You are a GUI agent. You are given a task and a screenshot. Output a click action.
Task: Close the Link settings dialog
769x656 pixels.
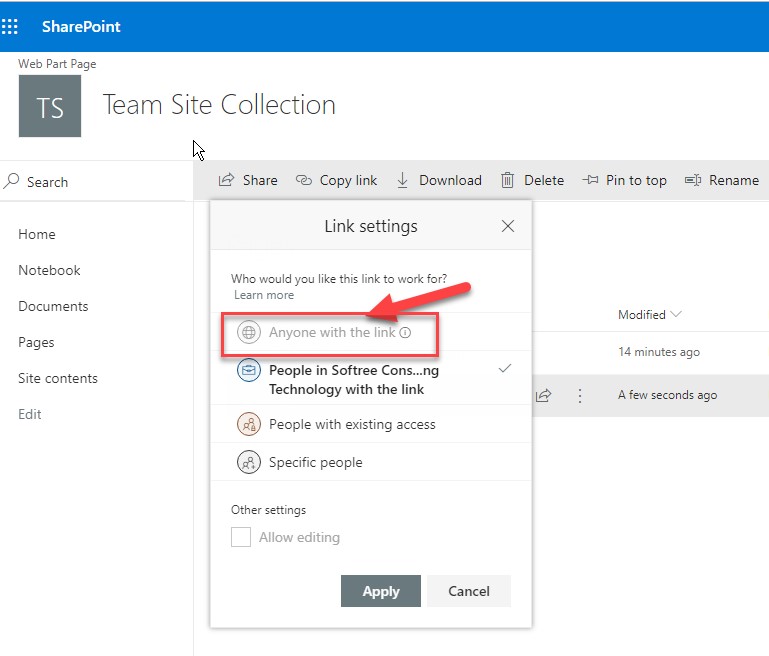pyautogui.click(x=508, y=226)
